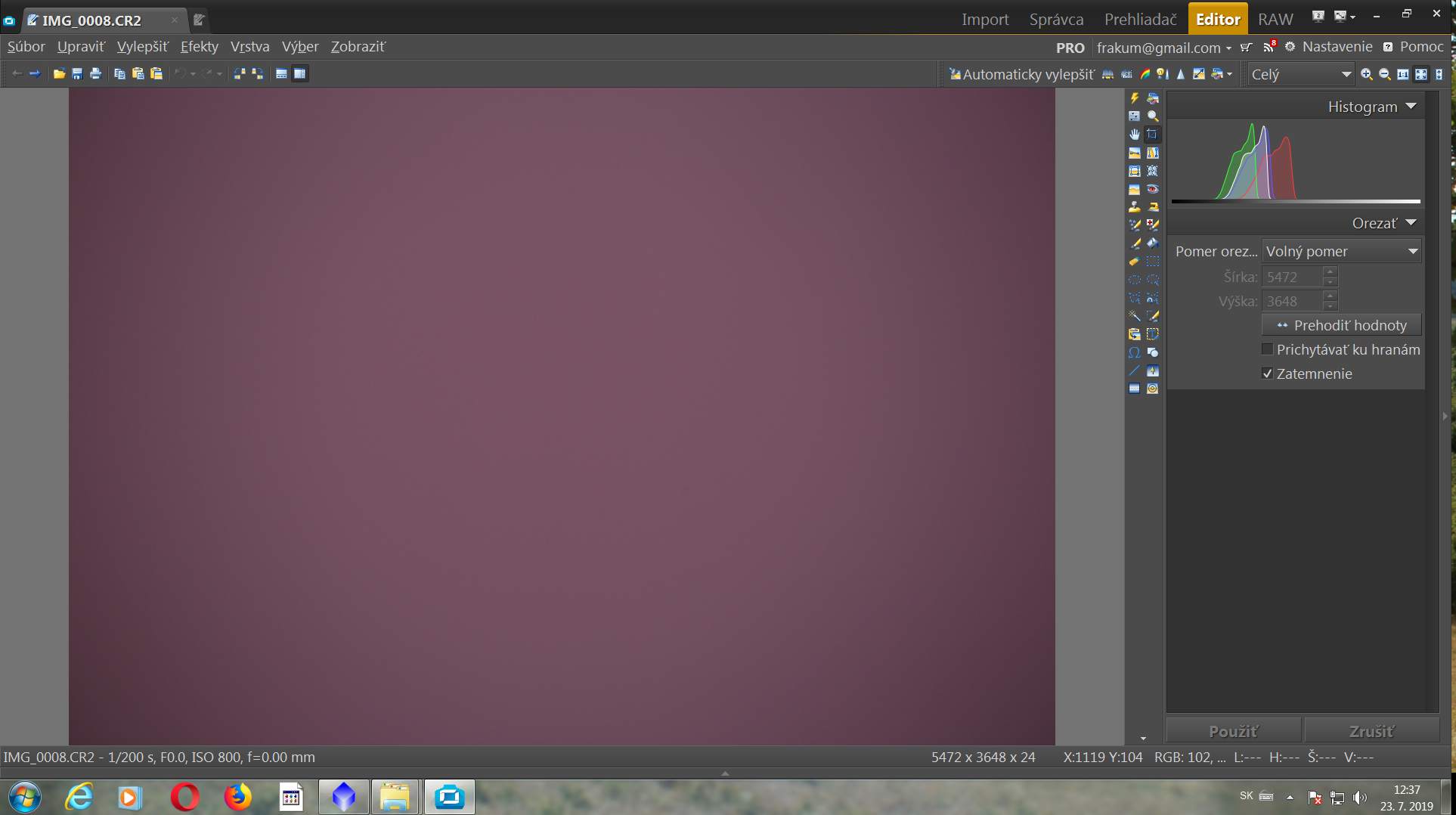Click Automaticky vylepšiť button
Image resolution: width=1456 pixels, height=815 pixels.
pos(1021,74)
